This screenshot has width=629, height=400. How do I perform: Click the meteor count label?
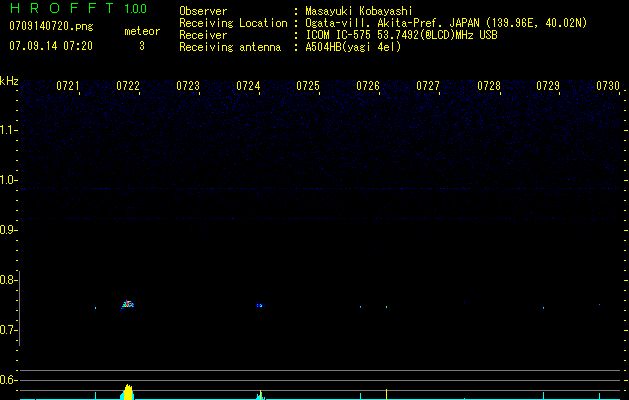pos(142,31)
